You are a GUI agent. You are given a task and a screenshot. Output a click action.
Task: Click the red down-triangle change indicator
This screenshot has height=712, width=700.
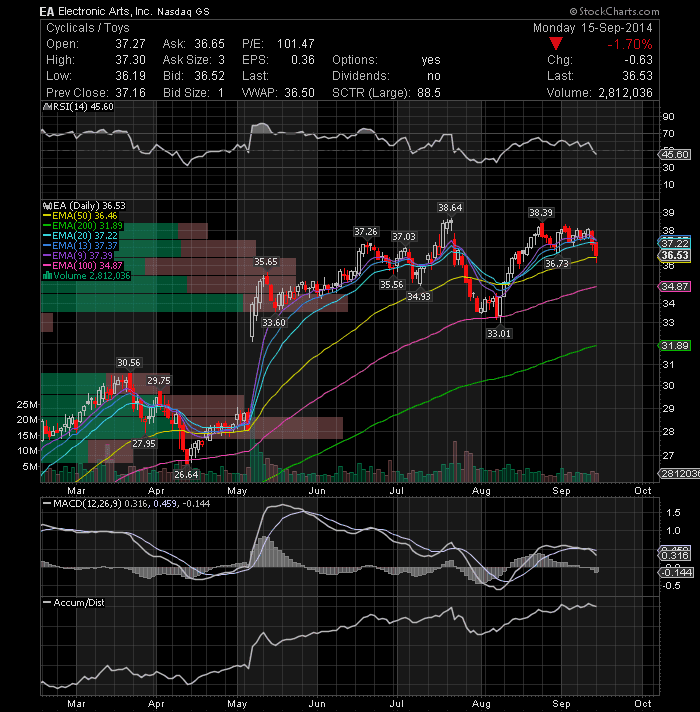pyautogui.click(x=556, y=44)
